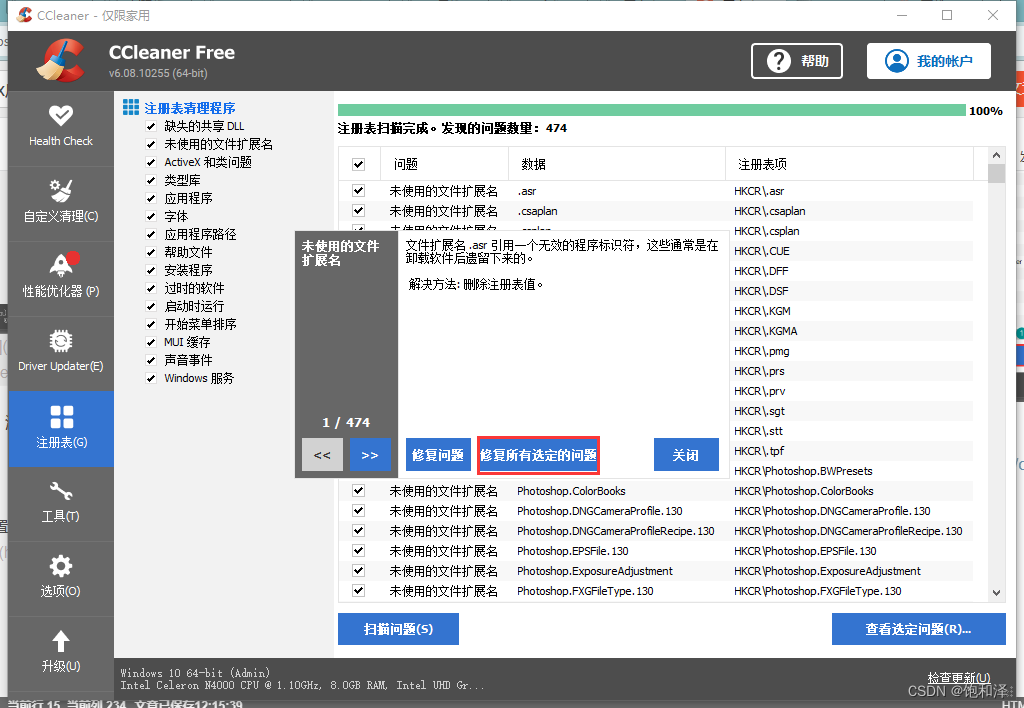The image size is (1024, 708).
Task: Toggle MUI 缓存 checkbox
Action: [x=151, y=342]
